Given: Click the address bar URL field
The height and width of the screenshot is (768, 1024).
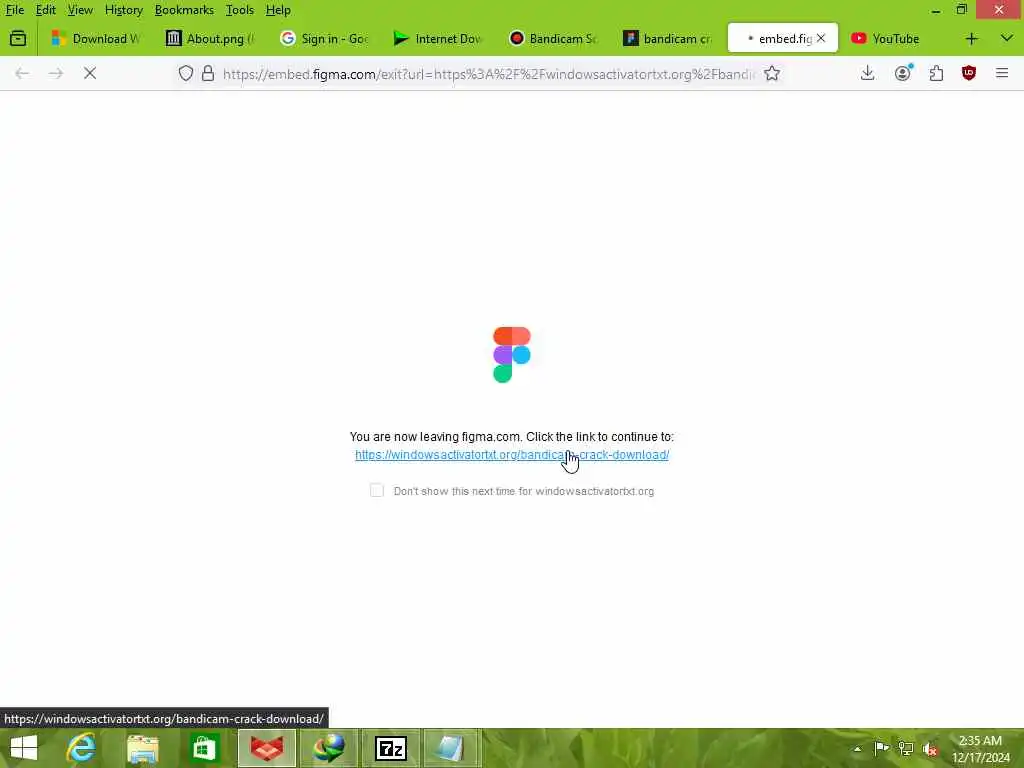Looking at the screenshot, I should [488, 74].
